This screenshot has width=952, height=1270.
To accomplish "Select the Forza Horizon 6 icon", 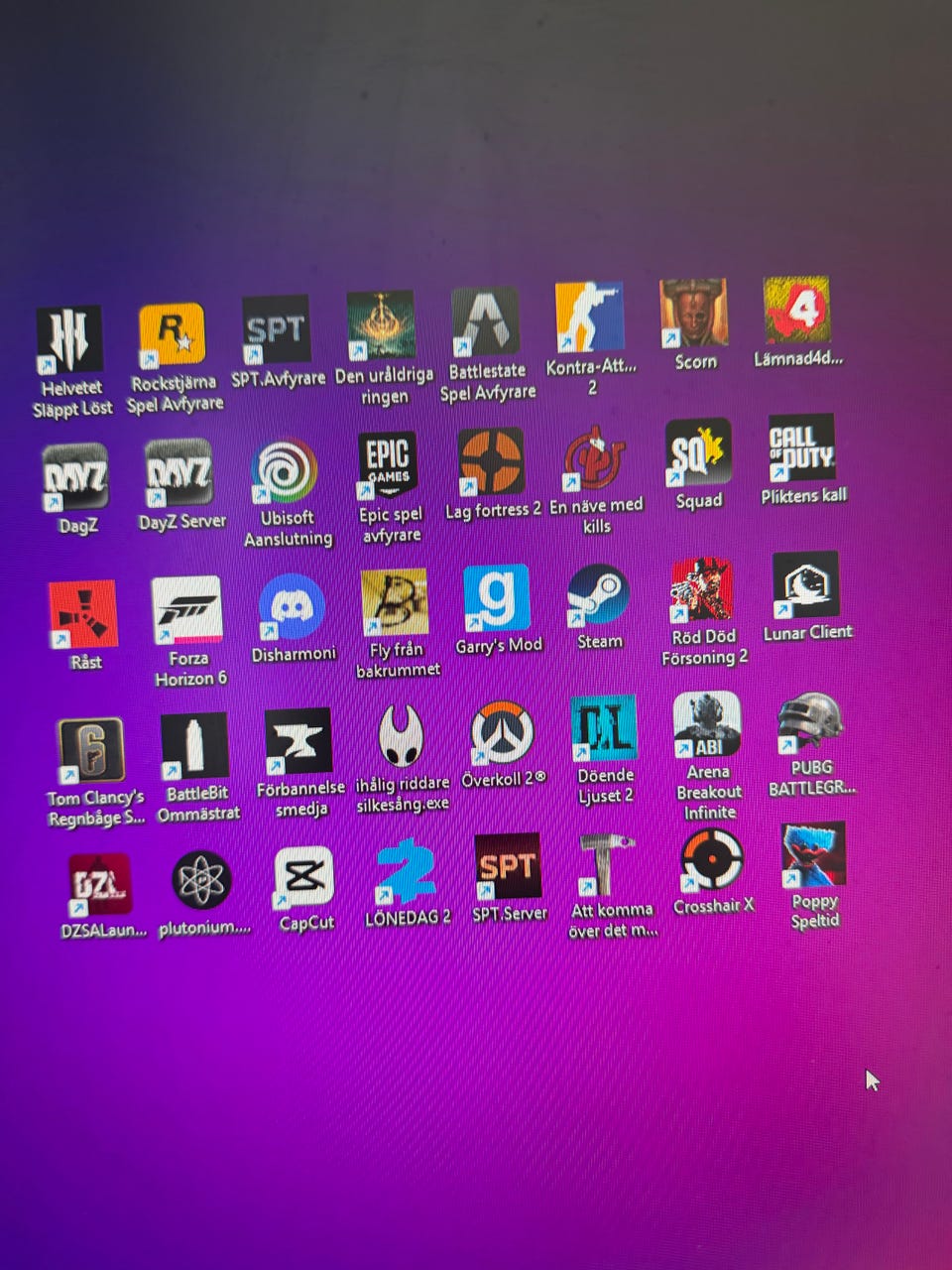I will pyautogui.click(x=186, y=610).
